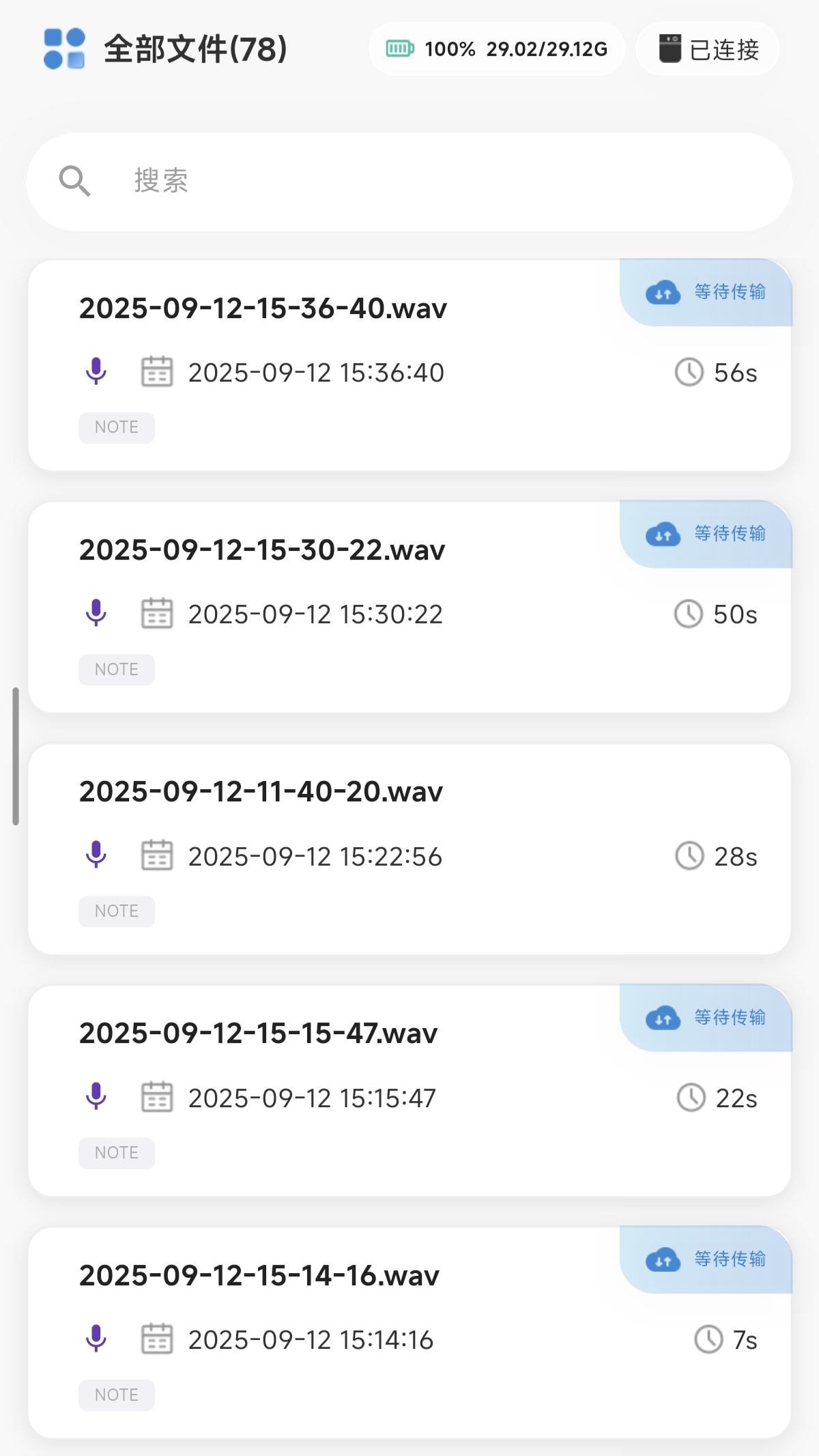The height and width of the screenshot is (1456, 819).
Task: Click microphone icon of 15-30-22 recording
Action: (96, 613)
